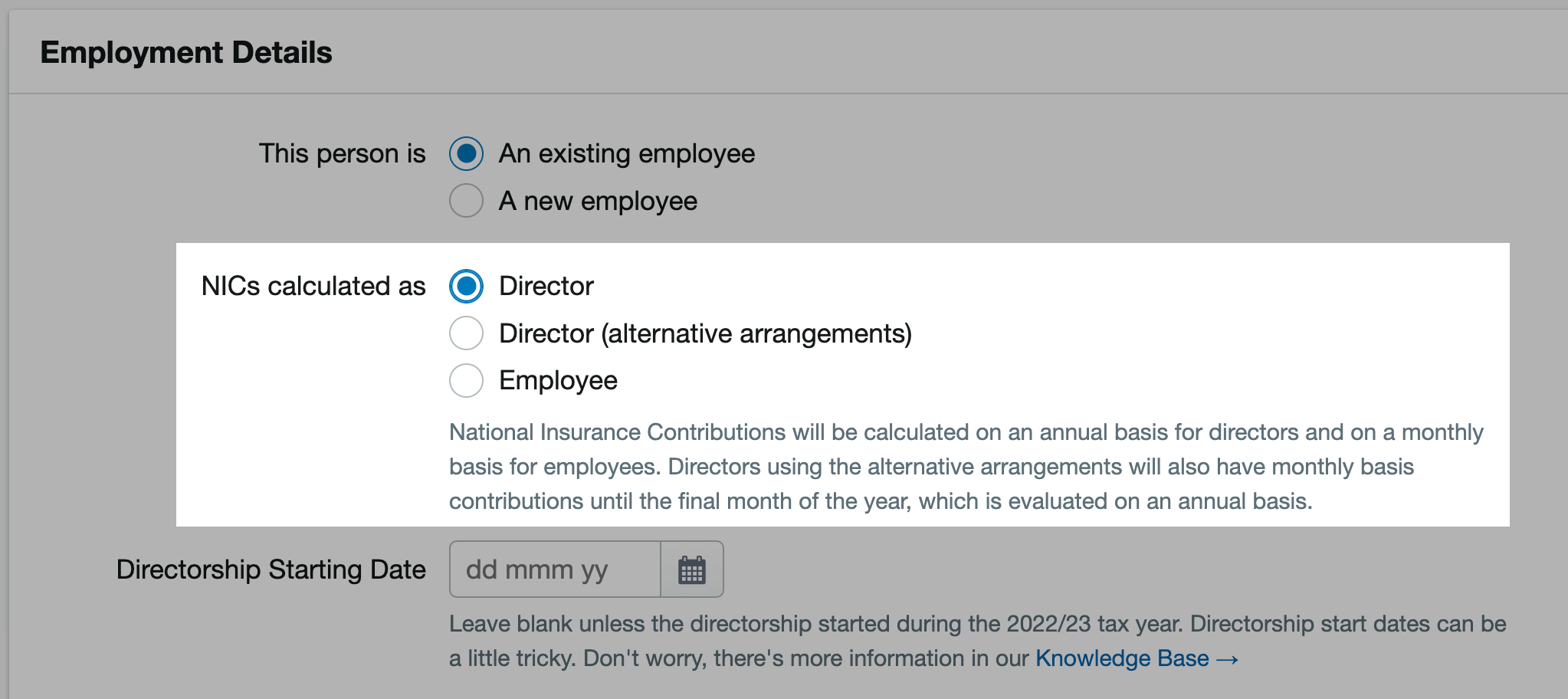The width and height of the screenshot is (1568, 699).
Task: Click the arrow after Knowledge Base
Action: tap(1227, 659)
